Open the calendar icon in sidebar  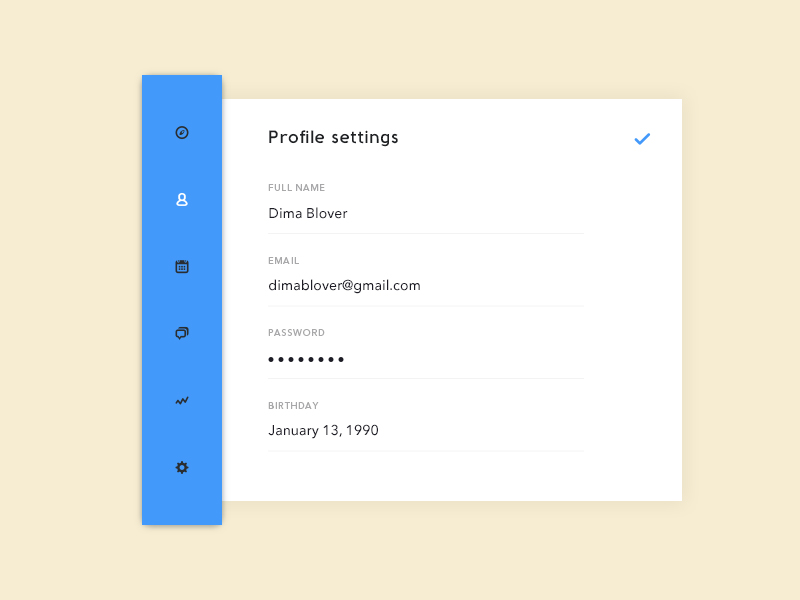pyautogui.click(x=182, y=267)
